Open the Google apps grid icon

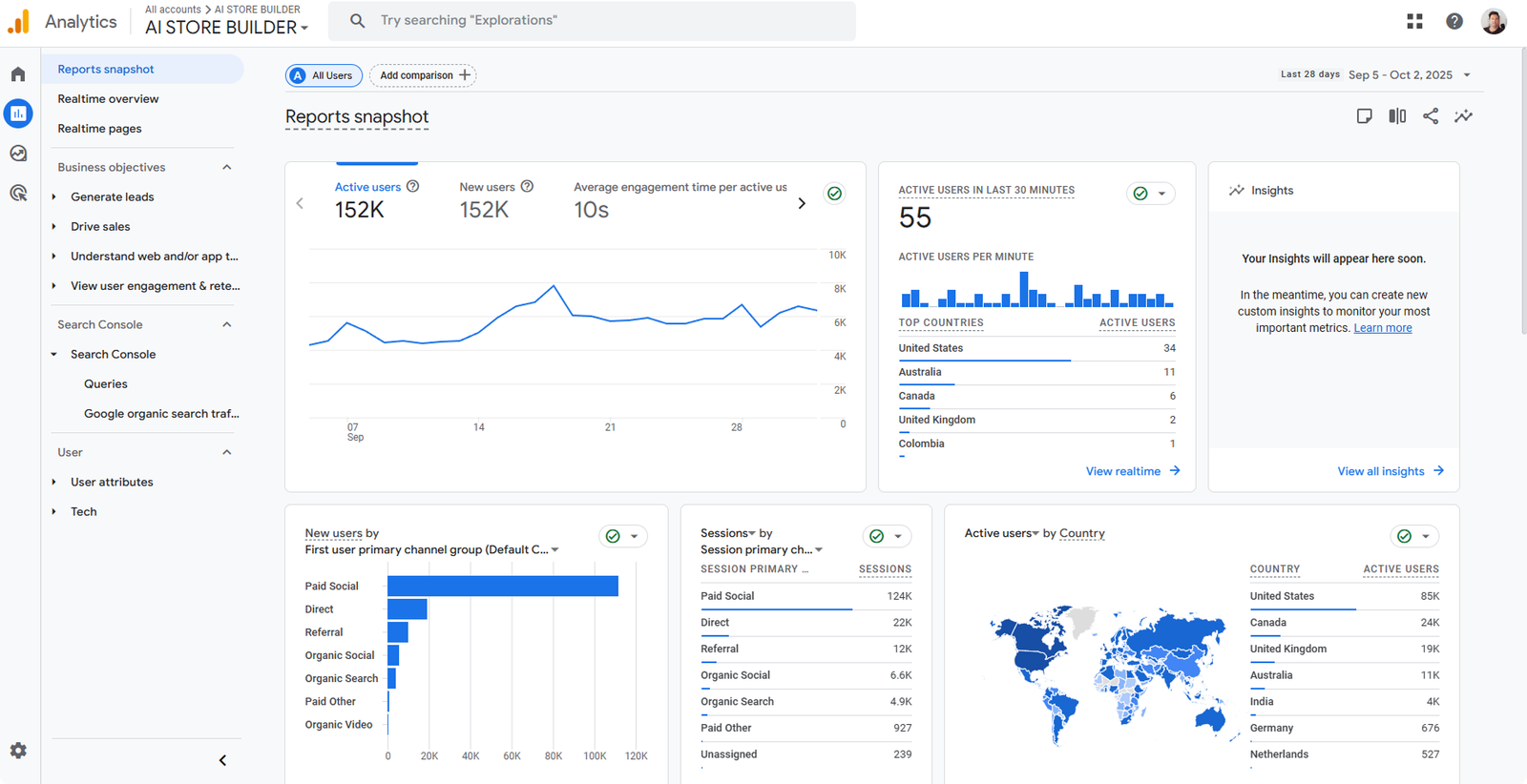point(1414,21)
